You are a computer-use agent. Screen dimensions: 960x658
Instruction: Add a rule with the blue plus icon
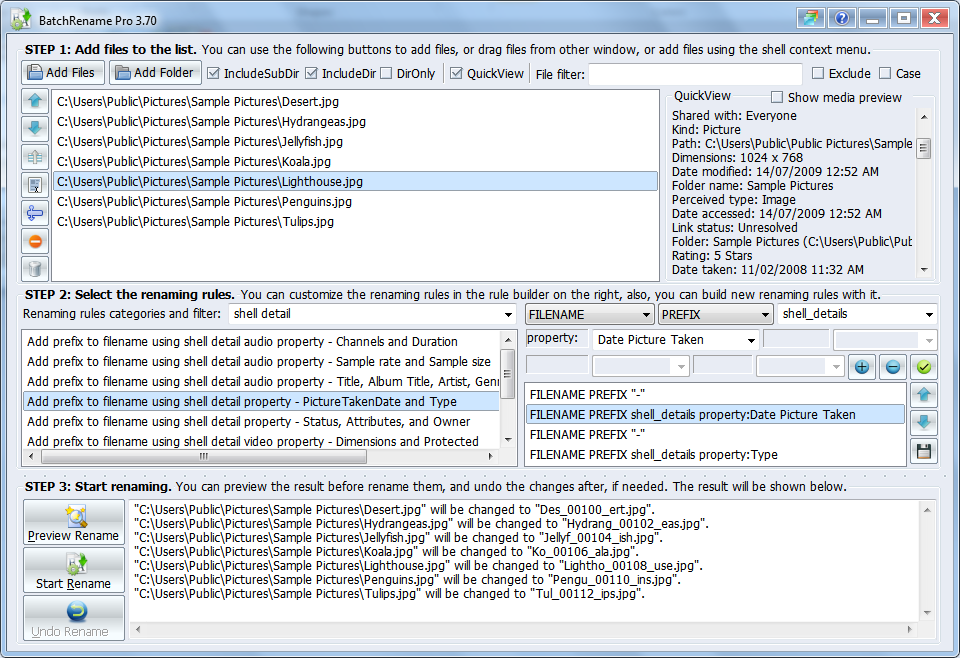point(861,367)
